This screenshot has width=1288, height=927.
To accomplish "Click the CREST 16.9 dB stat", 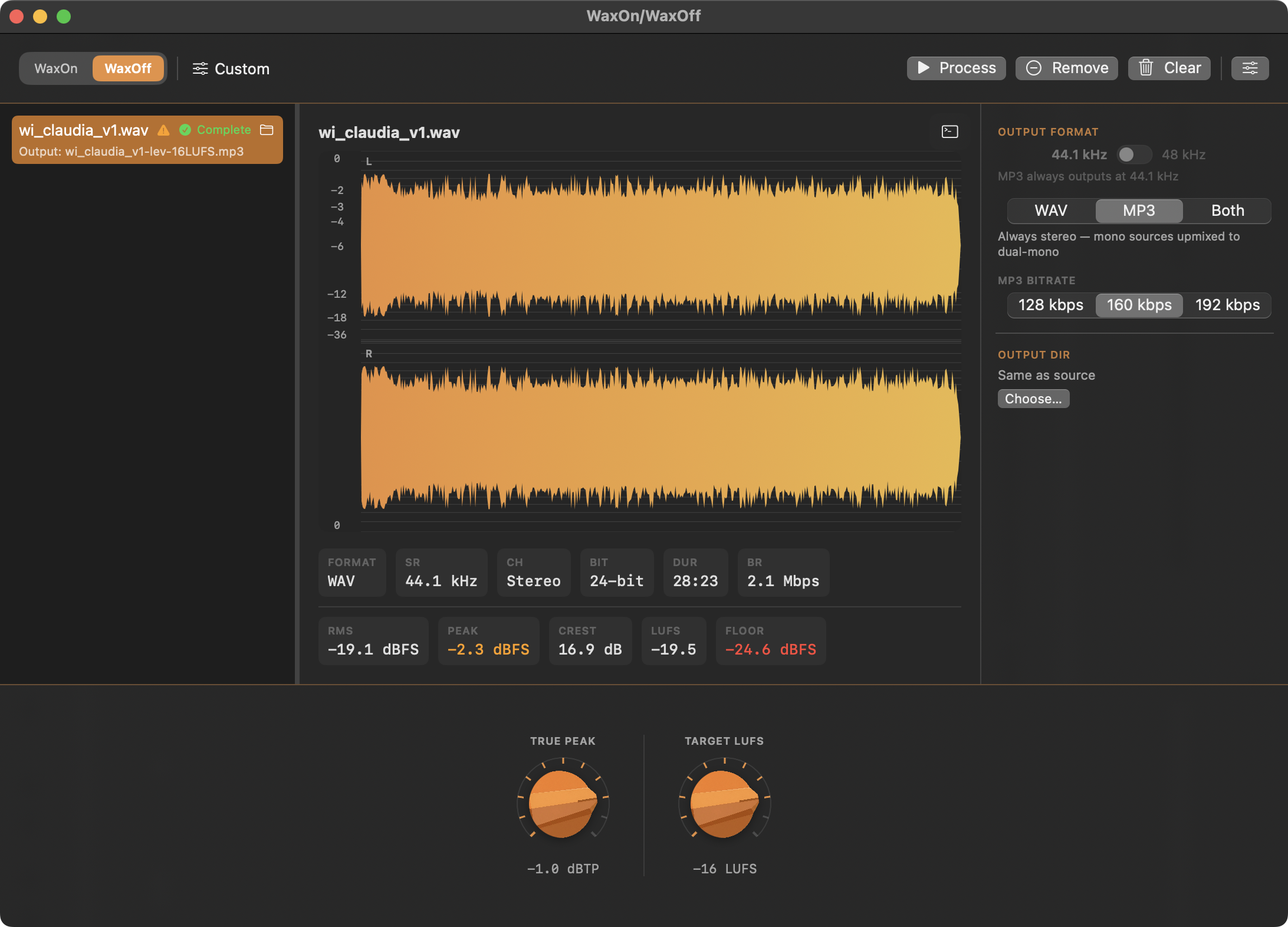I will click(590, 641).
